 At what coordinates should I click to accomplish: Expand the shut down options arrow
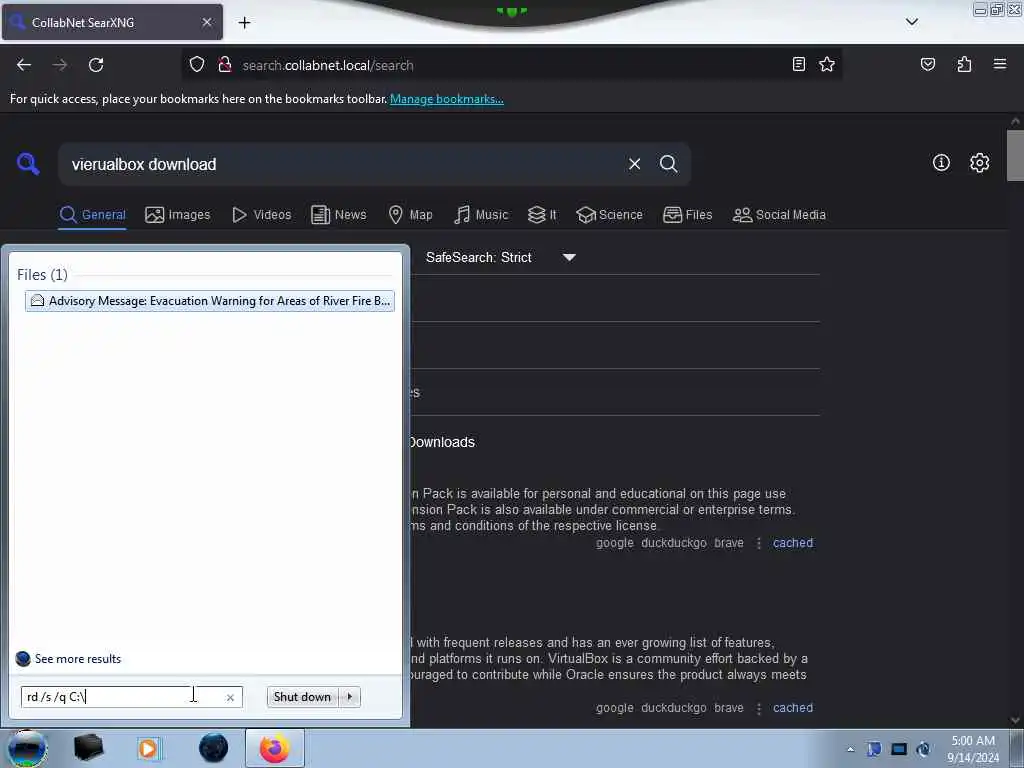coord(349,697)
